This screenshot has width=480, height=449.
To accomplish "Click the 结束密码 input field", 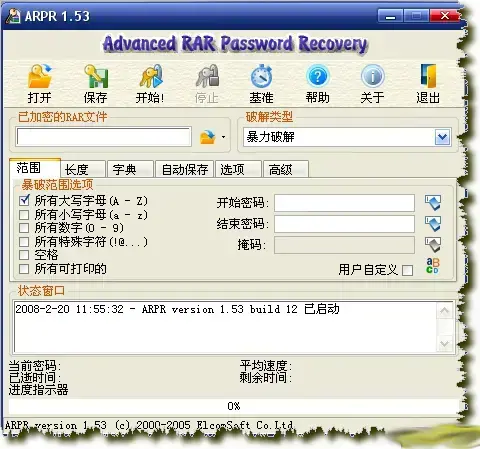I will click(x=344, y=224).
